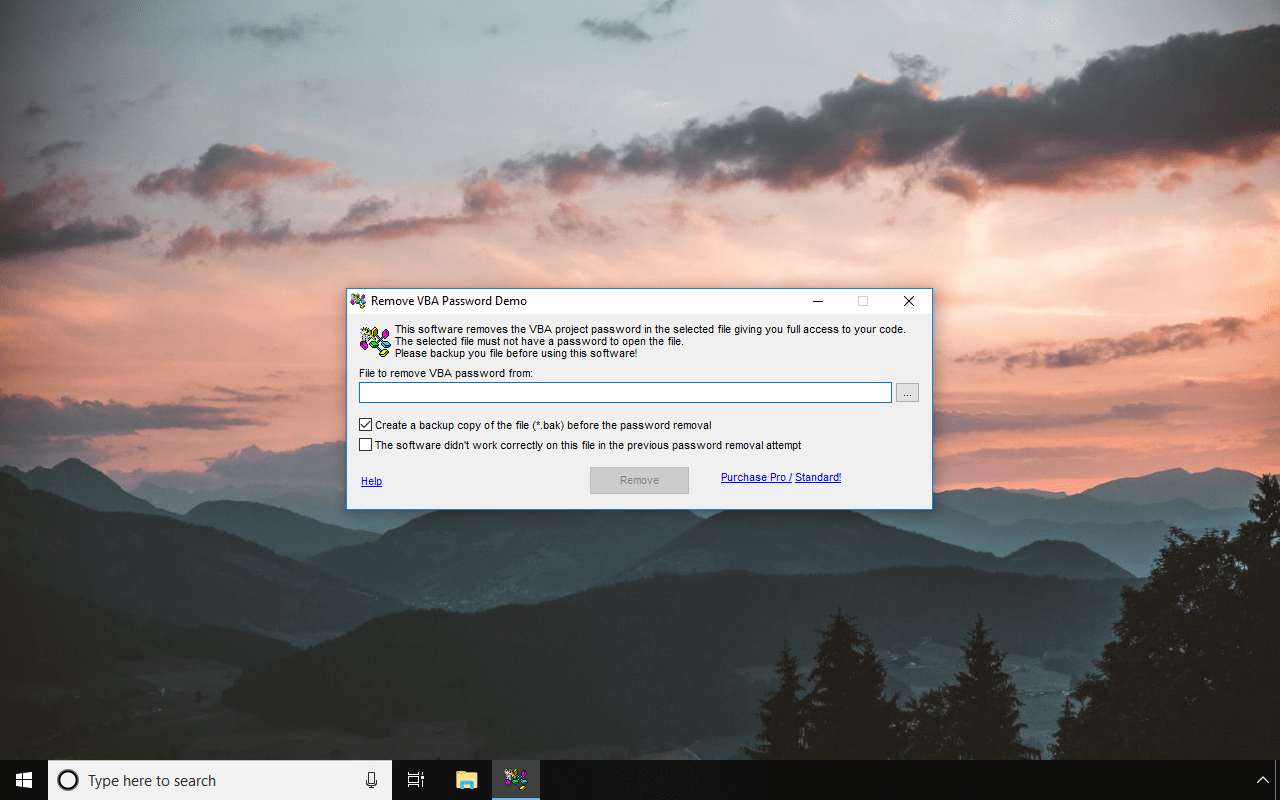
Task: Click the taskbar search box
Action: tap(220, 780)
